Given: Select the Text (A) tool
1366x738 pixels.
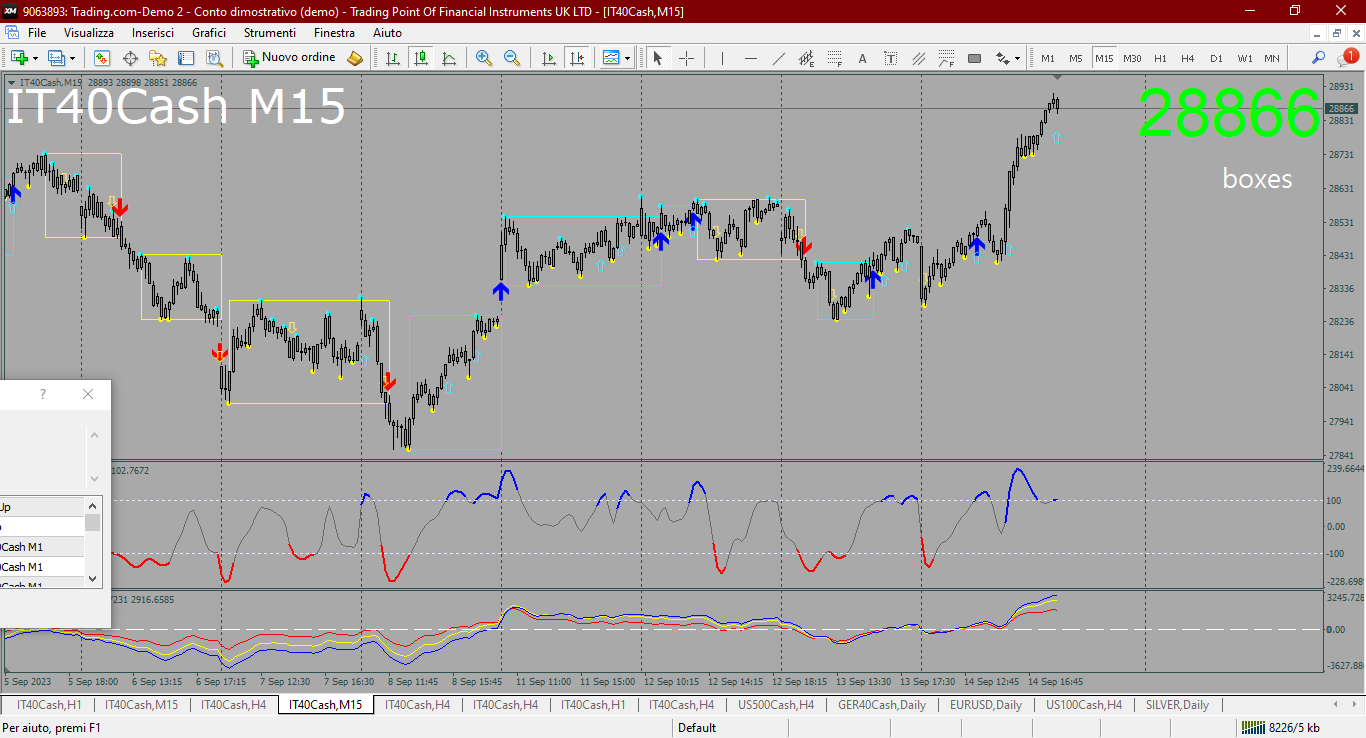Looking at the screenshot, I should (863, 58).
